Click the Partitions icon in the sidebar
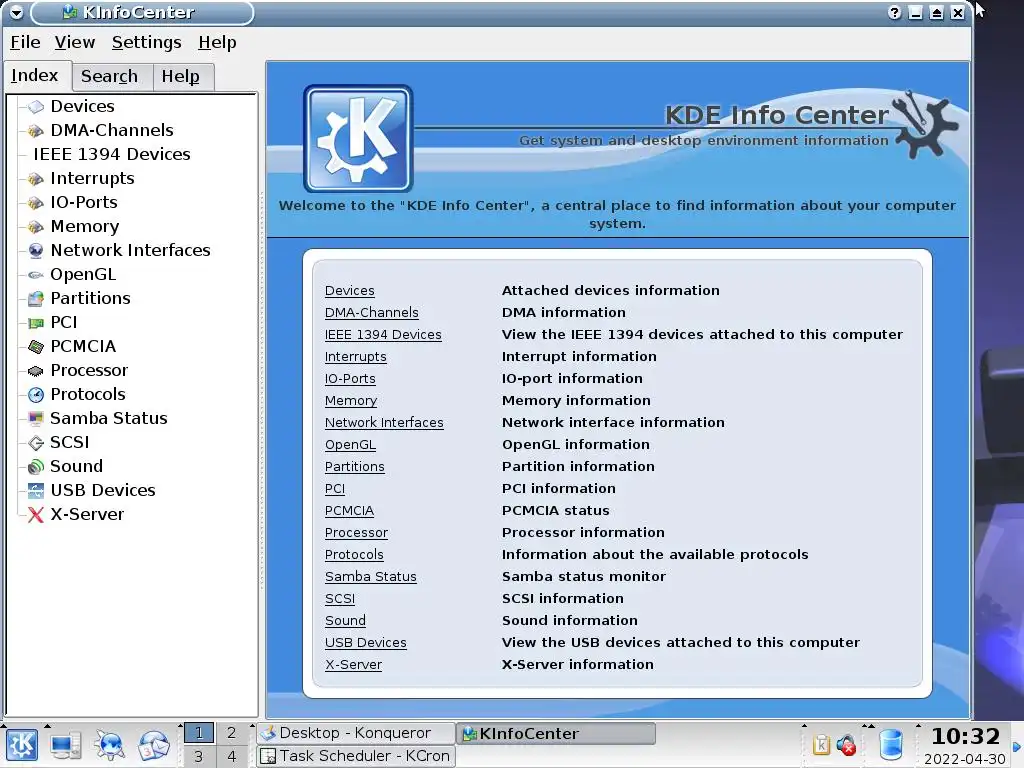1024x768 pixels. click(36, 298)
